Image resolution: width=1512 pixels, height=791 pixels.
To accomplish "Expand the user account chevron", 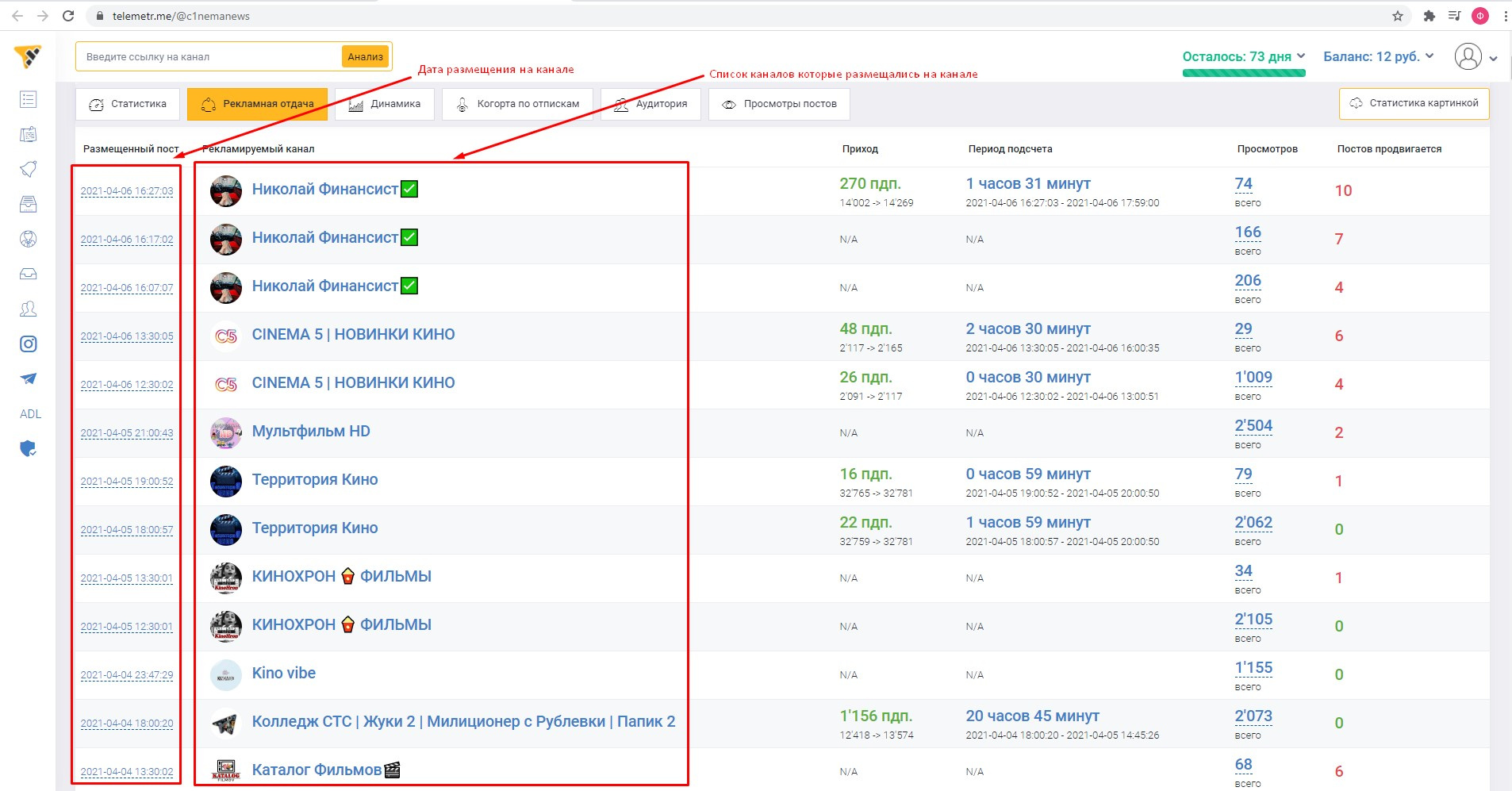I will tap(1494, 58).
